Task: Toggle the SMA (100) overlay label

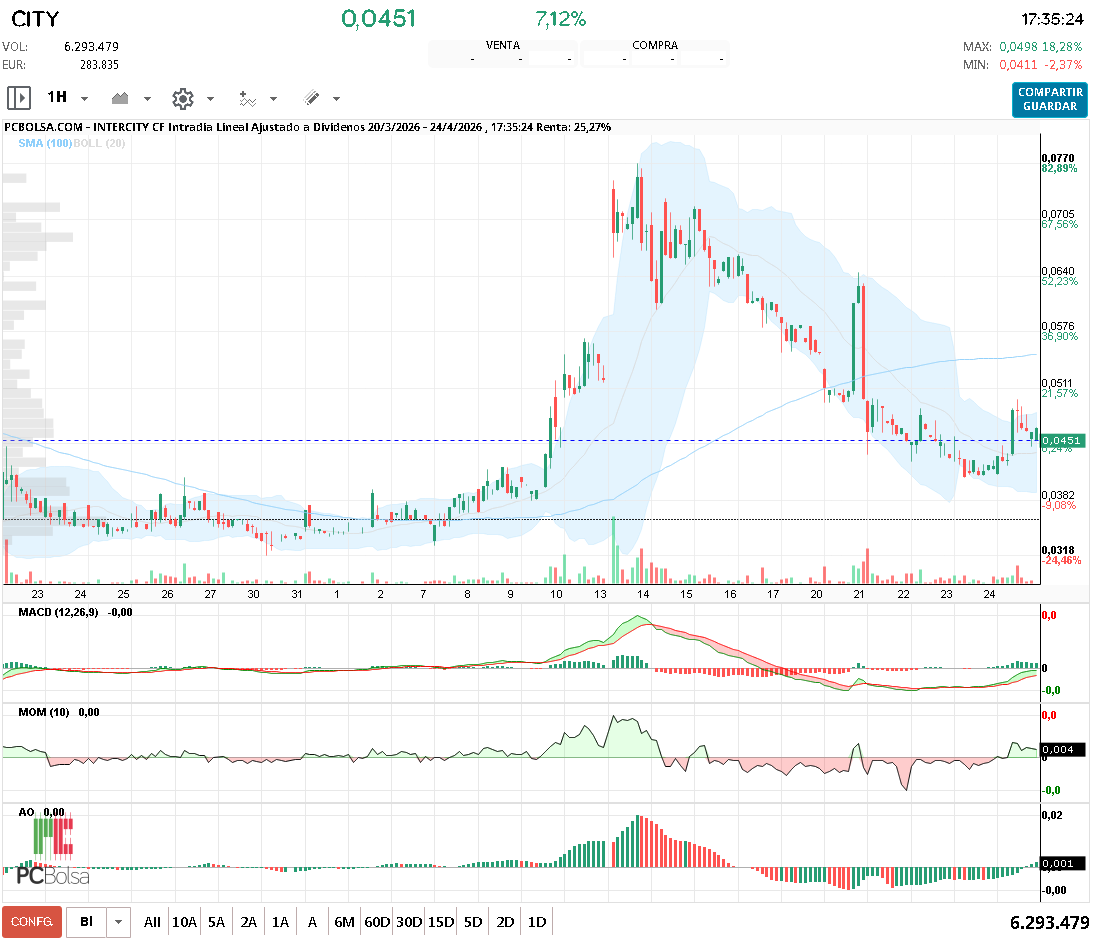Action: (48, 144)
